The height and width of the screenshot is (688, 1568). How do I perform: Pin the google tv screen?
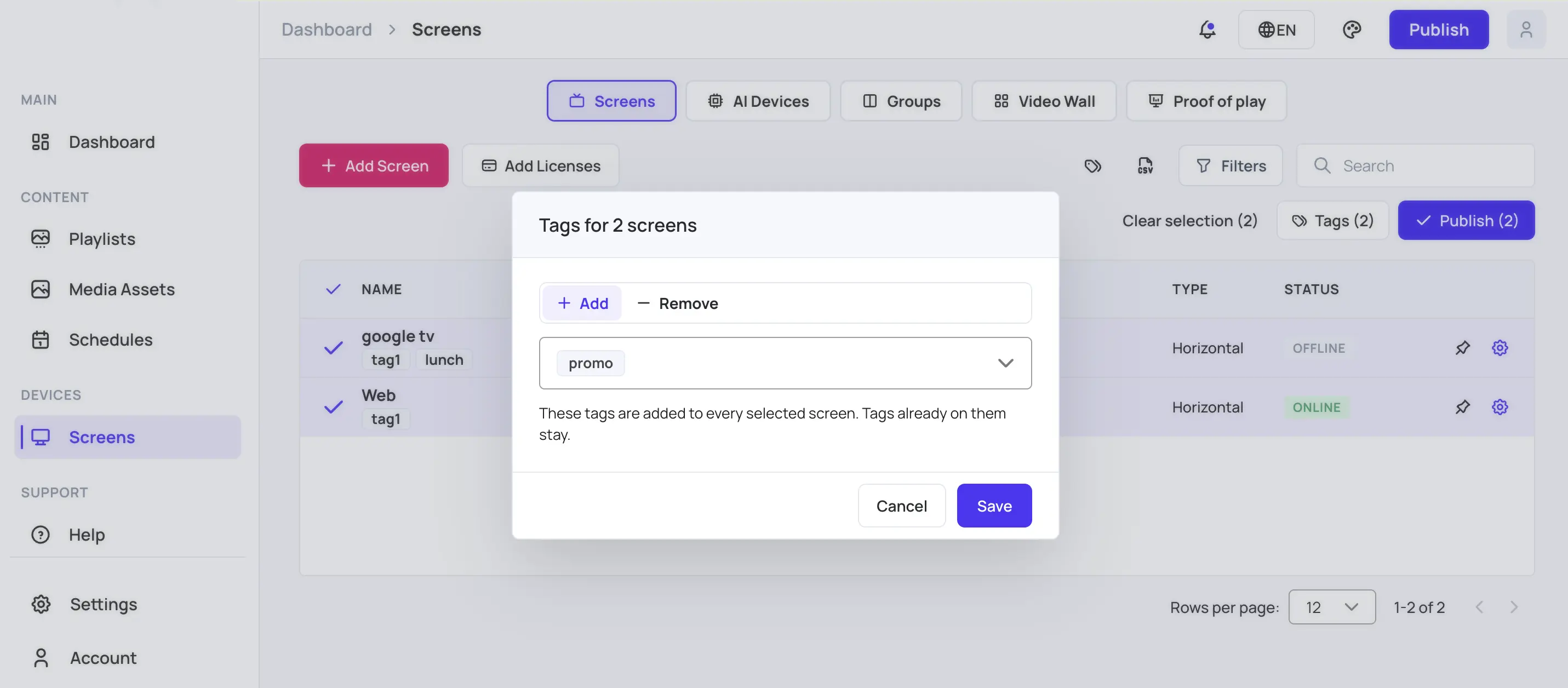coord(1462,348)
